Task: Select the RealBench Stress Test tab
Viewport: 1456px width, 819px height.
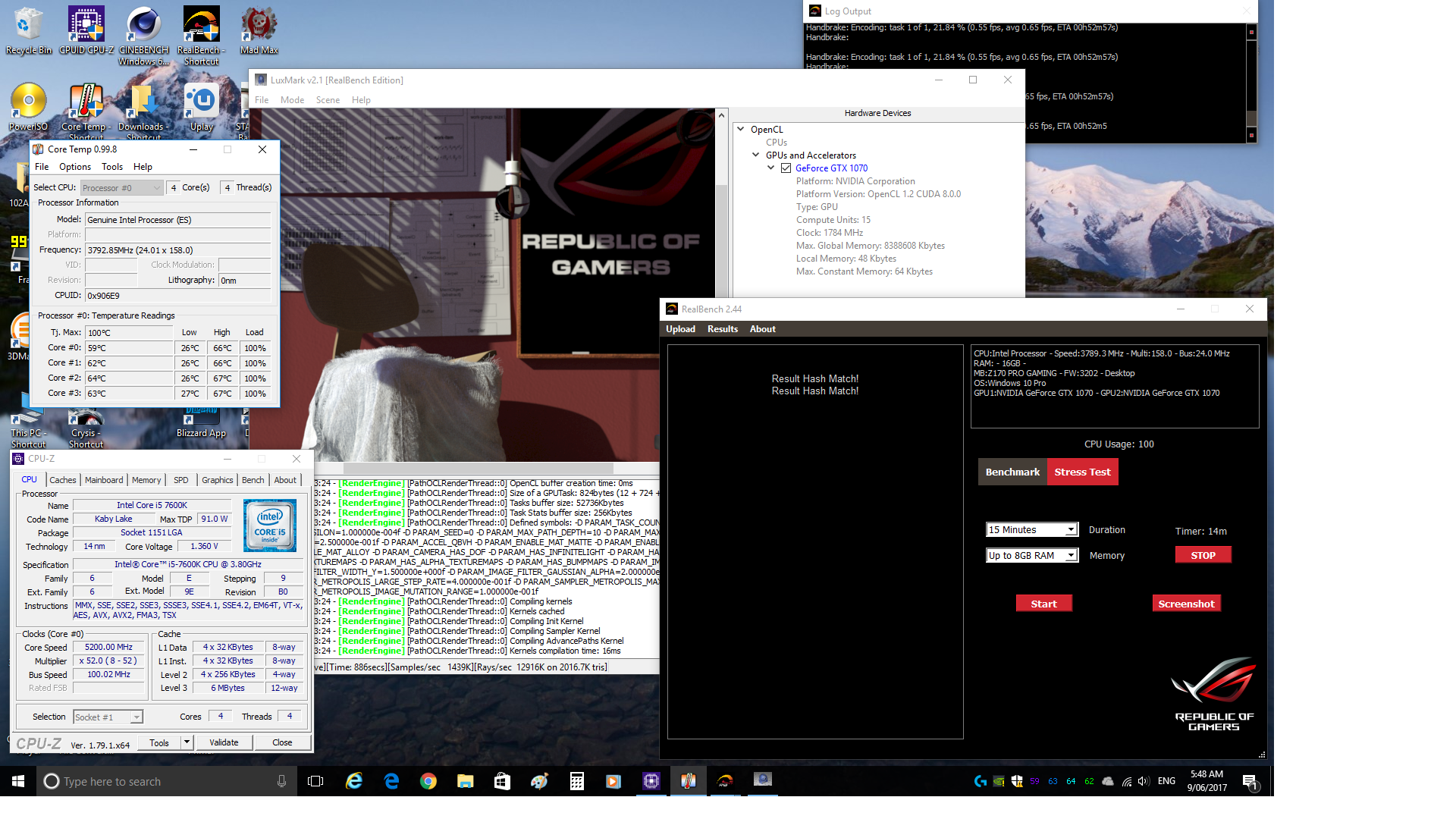Action: click(x=1082, y=472)
